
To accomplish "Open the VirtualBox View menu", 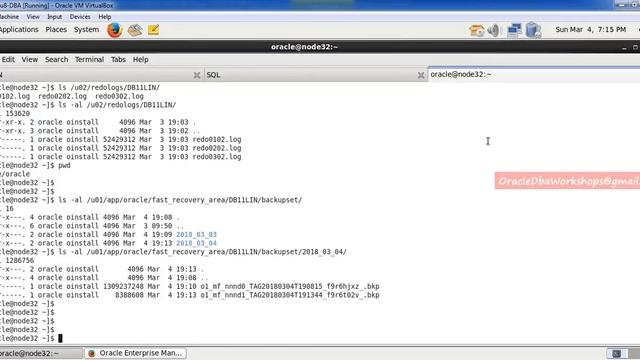I will (x=33, y=17).
